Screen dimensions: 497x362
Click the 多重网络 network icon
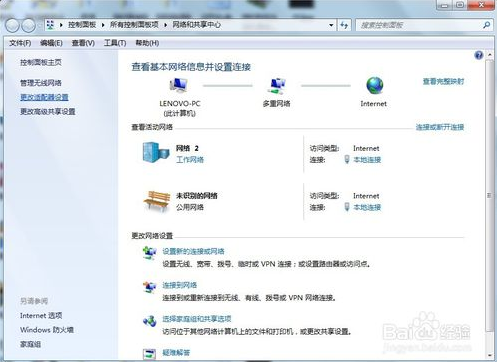point(277,86)
